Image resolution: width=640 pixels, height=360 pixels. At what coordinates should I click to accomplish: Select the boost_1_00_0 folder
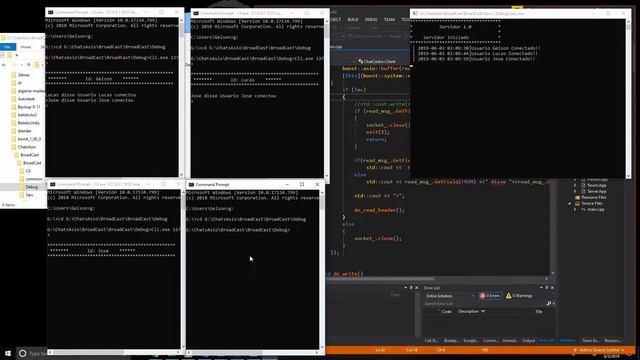(29, 139)
